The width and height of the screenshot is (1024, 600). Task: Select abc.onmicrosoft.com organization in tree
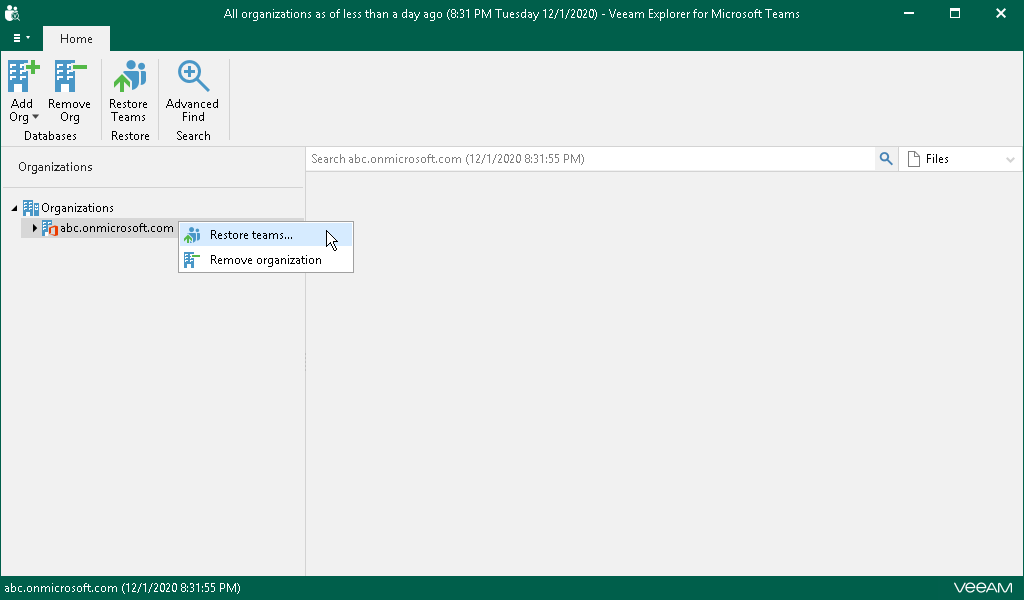point(117,228)
